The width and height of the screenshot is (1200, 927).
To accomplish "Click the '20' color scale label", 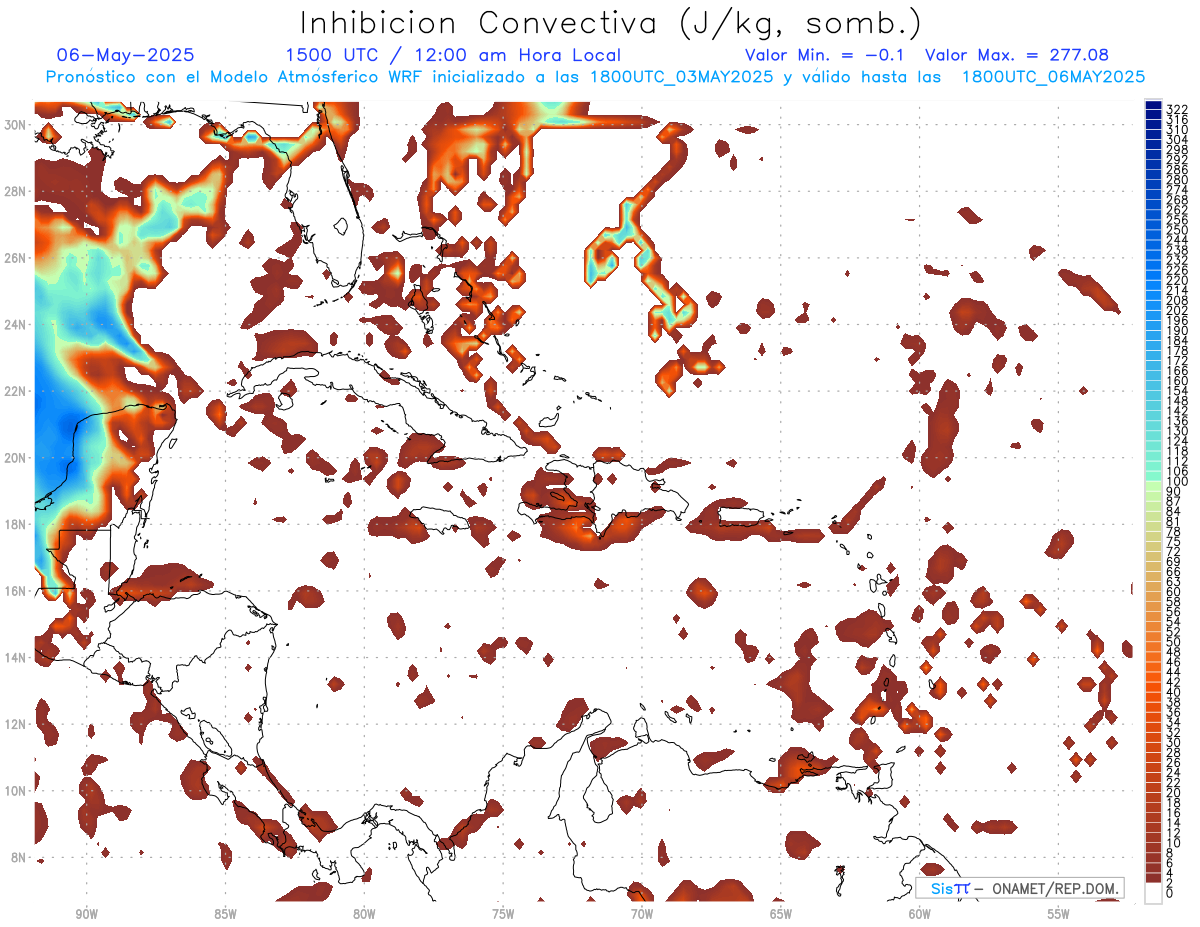I will [x=1174, y=793].
